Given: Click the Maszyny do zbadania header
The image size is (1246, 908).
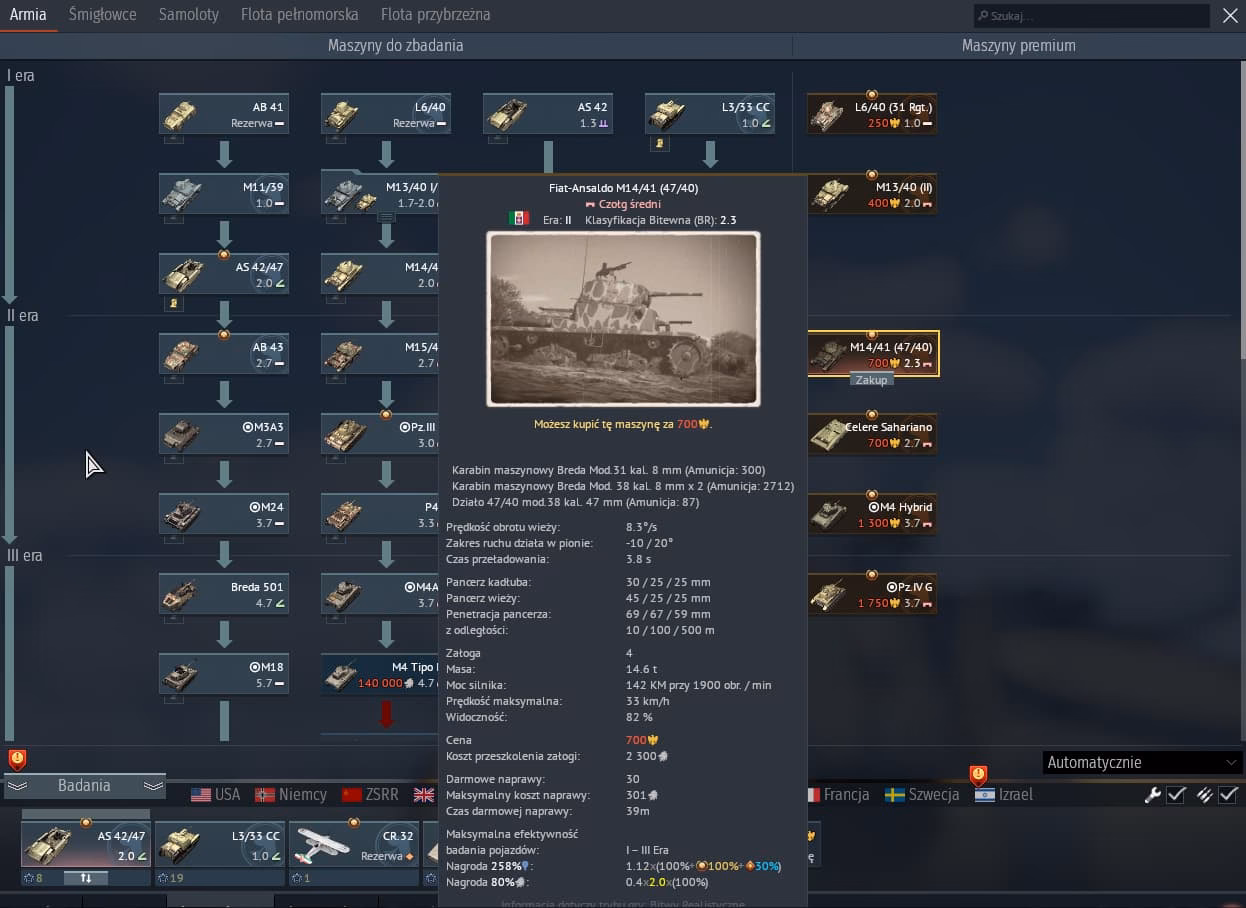Looking at the screenshot, I should click(395, 46).
